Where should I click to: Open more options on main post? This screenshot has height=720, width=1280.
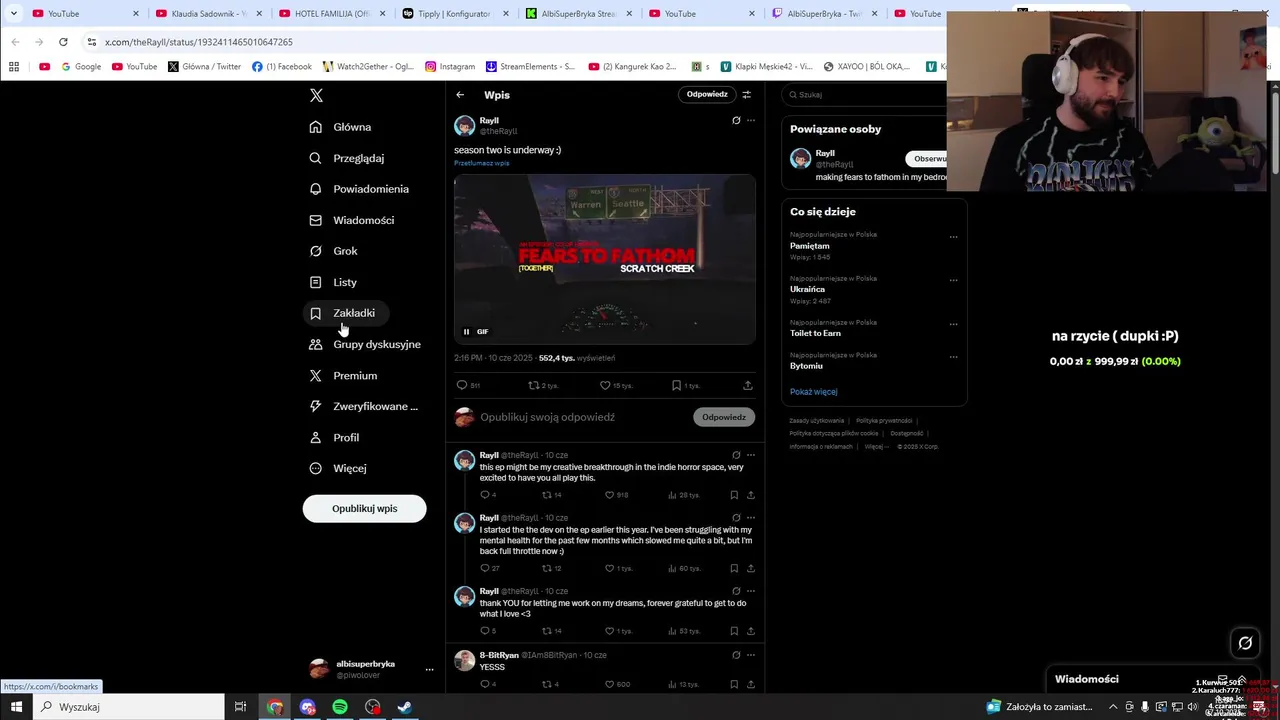pyautogui.click(x=751, y=120)
